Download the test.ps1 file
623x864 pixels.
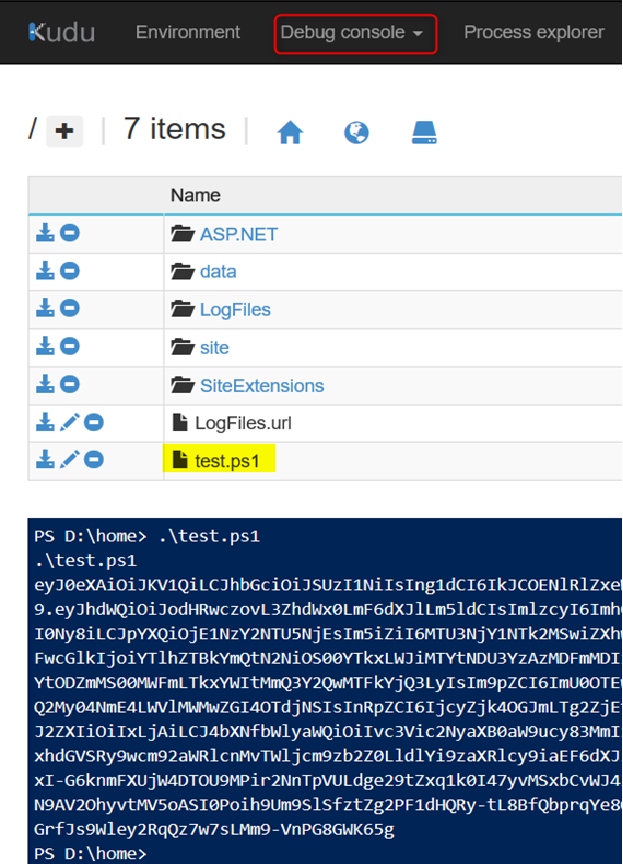pos(45,459)
